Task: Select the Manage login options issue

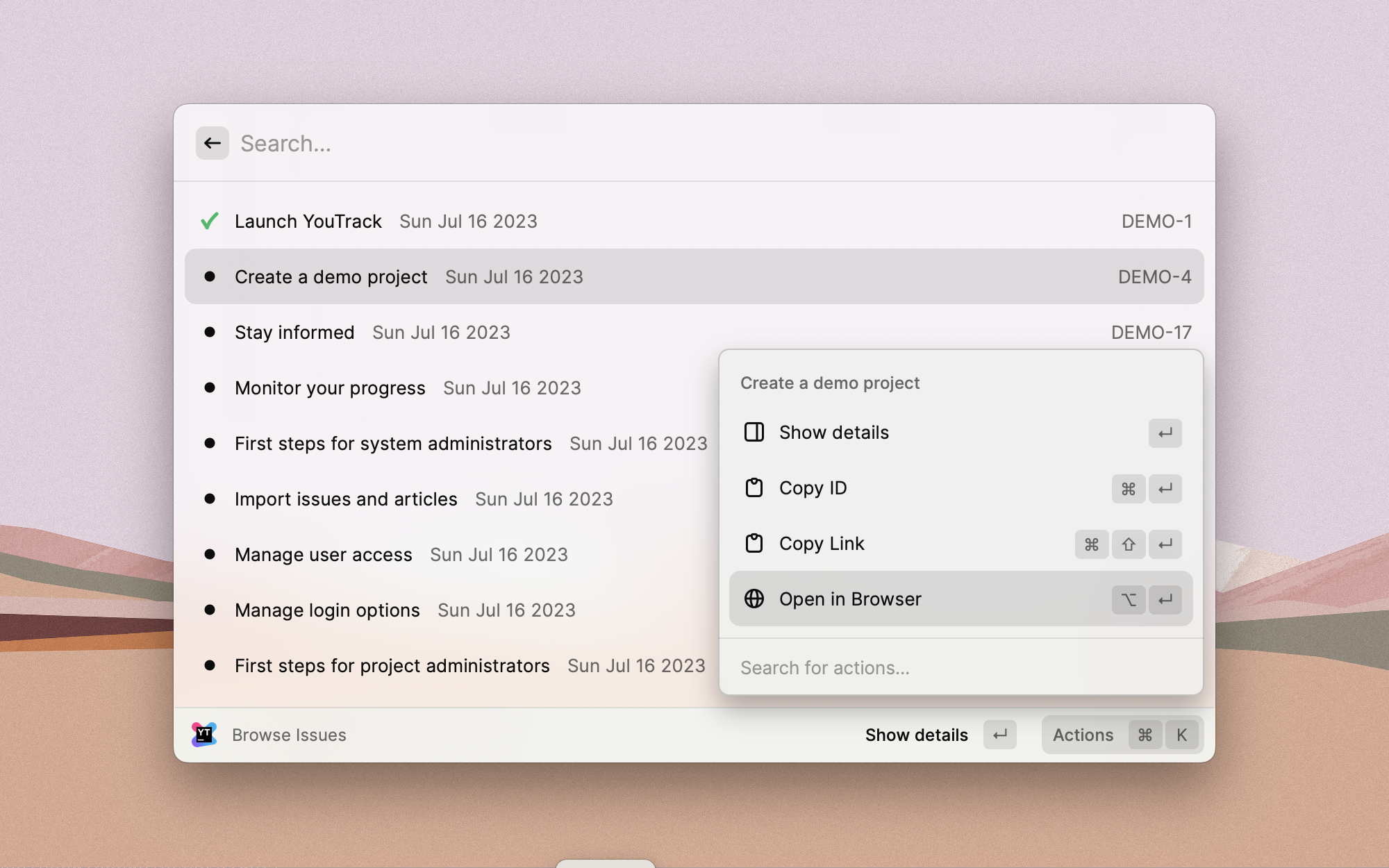Action: 451,610
